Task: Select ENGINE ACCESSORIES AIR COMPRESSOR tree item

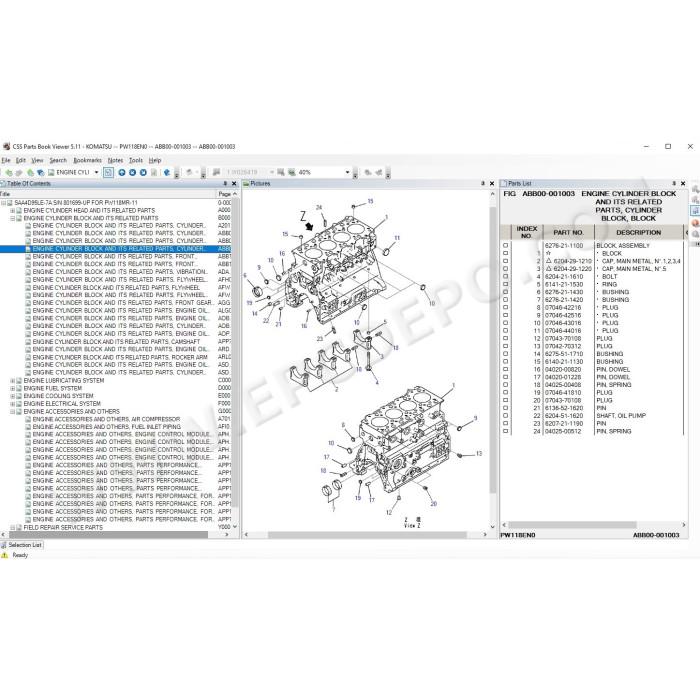Action: click(106, 419)
